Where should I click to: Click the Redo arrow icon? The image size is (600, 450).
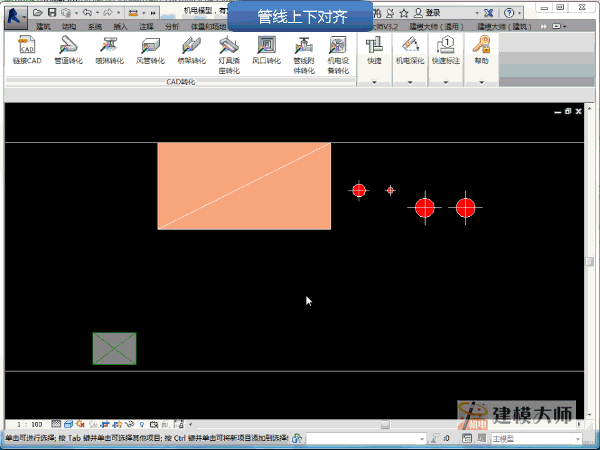(x=108, y=13)
